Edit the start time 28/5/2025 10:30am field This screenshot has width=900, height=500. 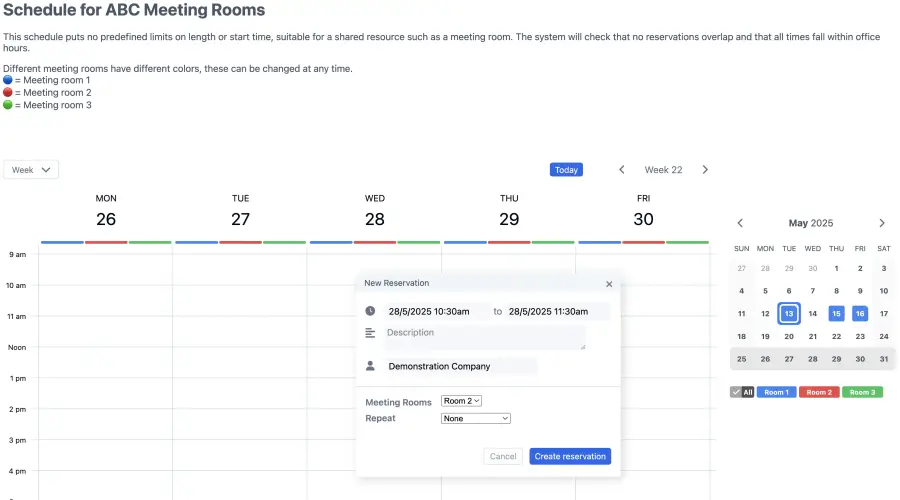click(437, 311)
